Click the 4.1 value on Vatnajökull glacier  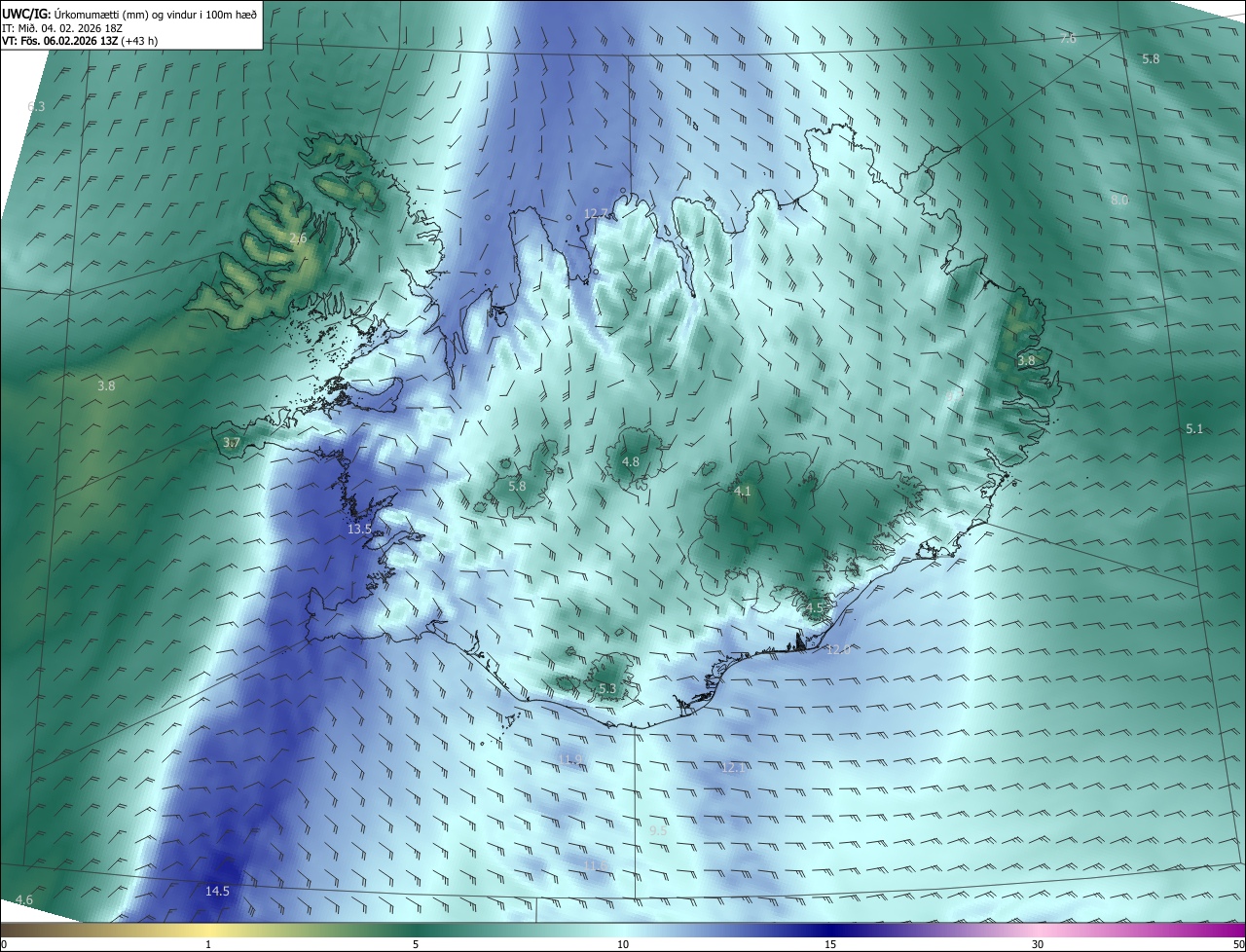pyautogui.click(x=743, y=491)
